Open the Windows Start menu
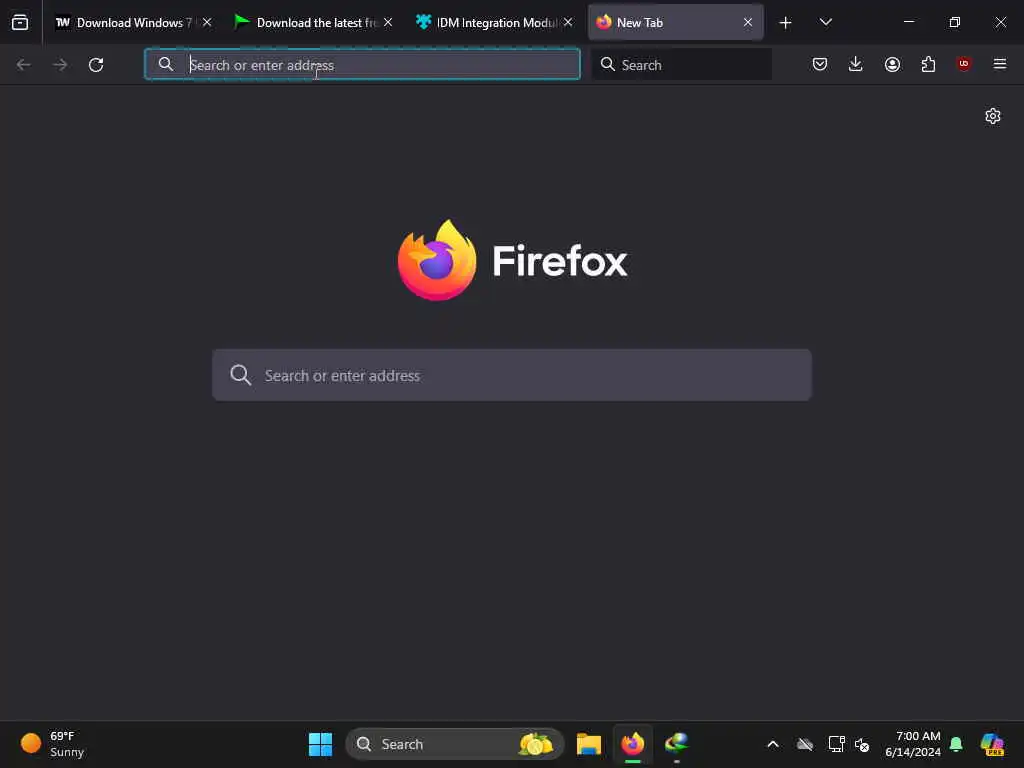The width and height of the screenshot is (1024, 768). [320, 744]
